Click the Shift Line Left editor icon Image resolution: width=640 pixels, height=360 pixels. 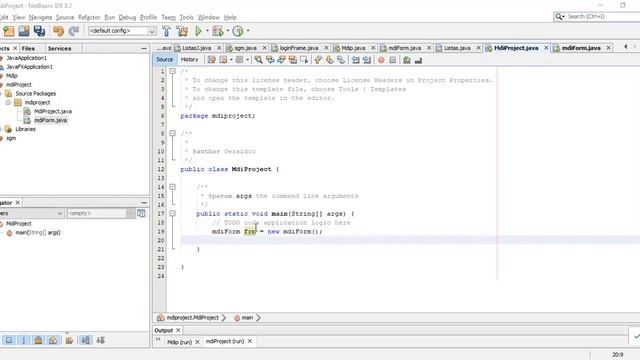[x=356, y=60]
